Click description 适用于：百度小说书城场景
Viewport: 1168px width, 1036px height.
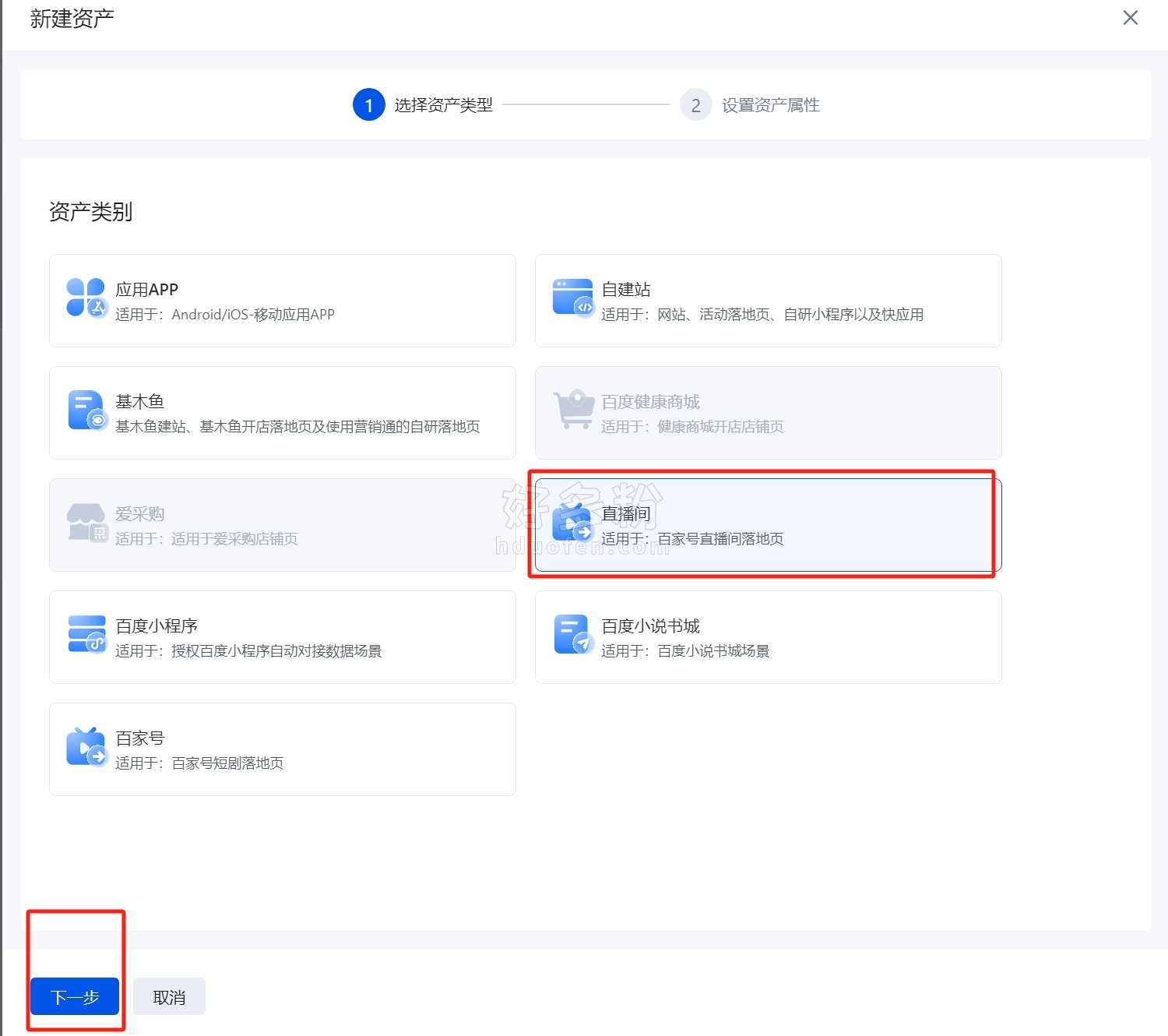685,651
